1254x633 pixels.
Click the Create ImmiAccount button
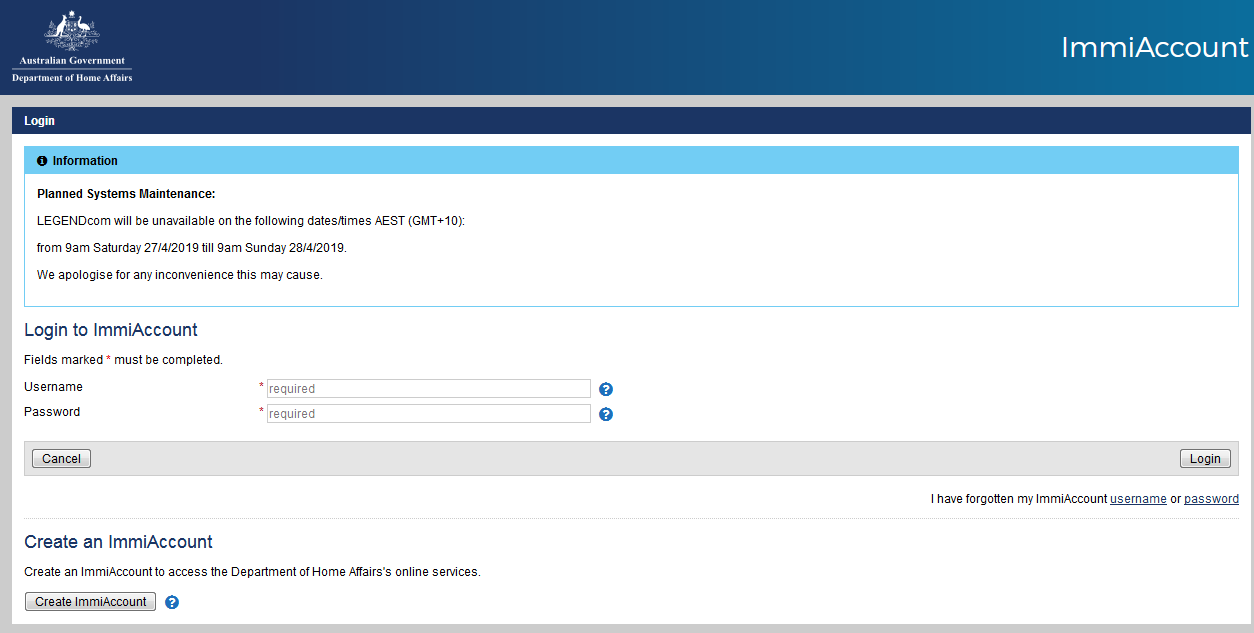coord(91,602)
